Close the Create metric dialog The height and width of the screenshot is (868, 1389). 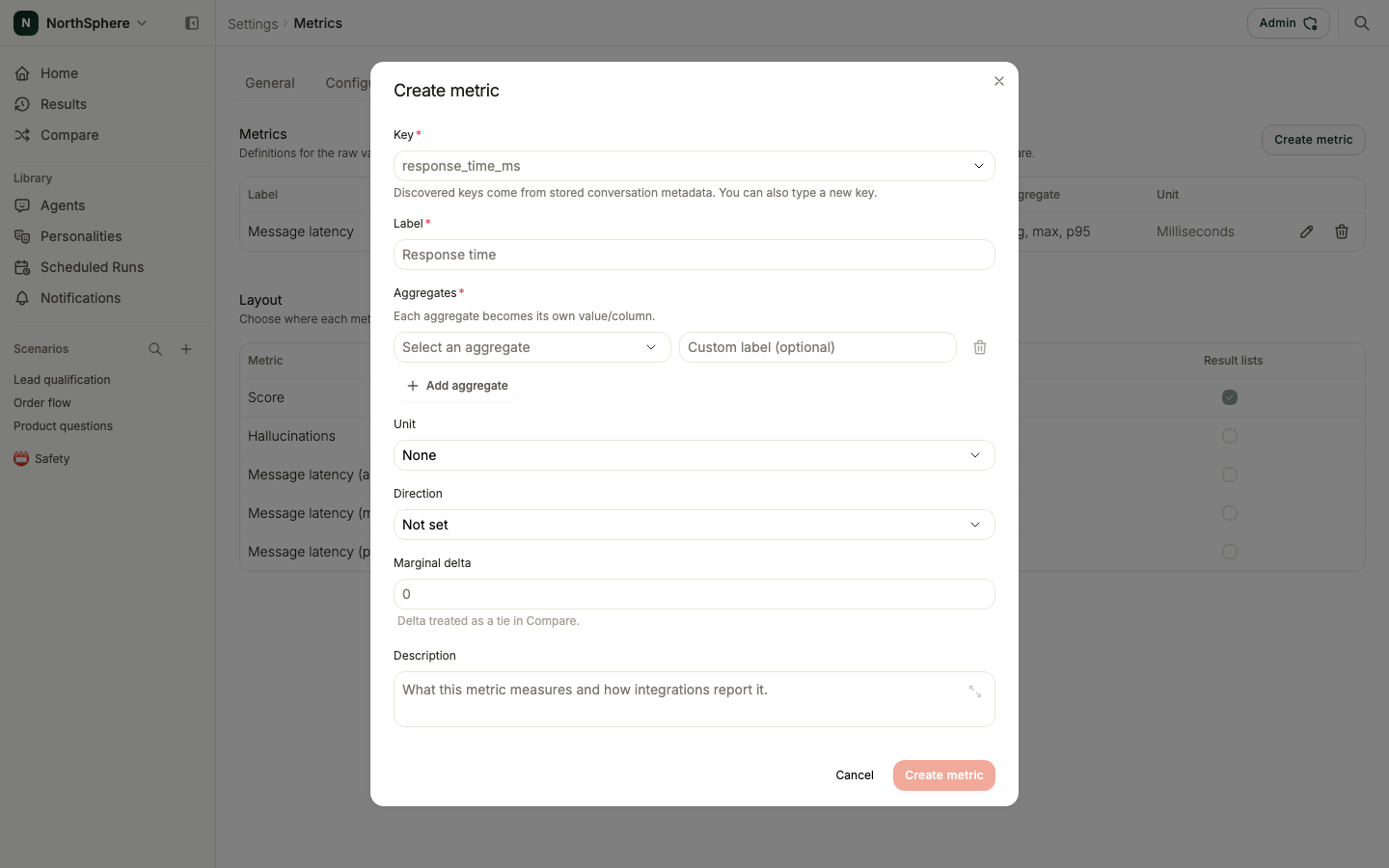click(999, 81)
